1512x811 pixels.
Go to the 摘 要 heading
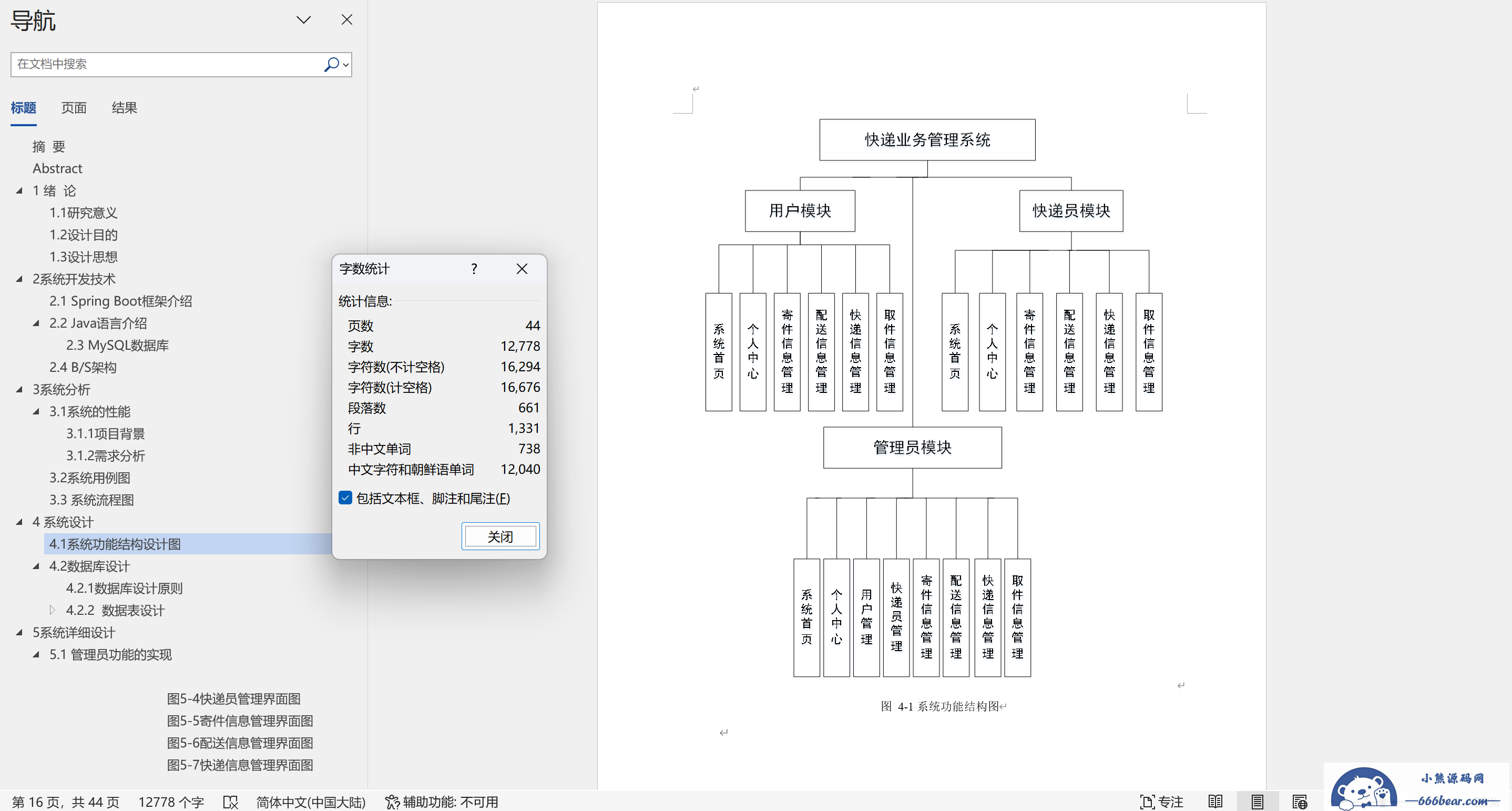pyautogui.click(x=49, y=146)
